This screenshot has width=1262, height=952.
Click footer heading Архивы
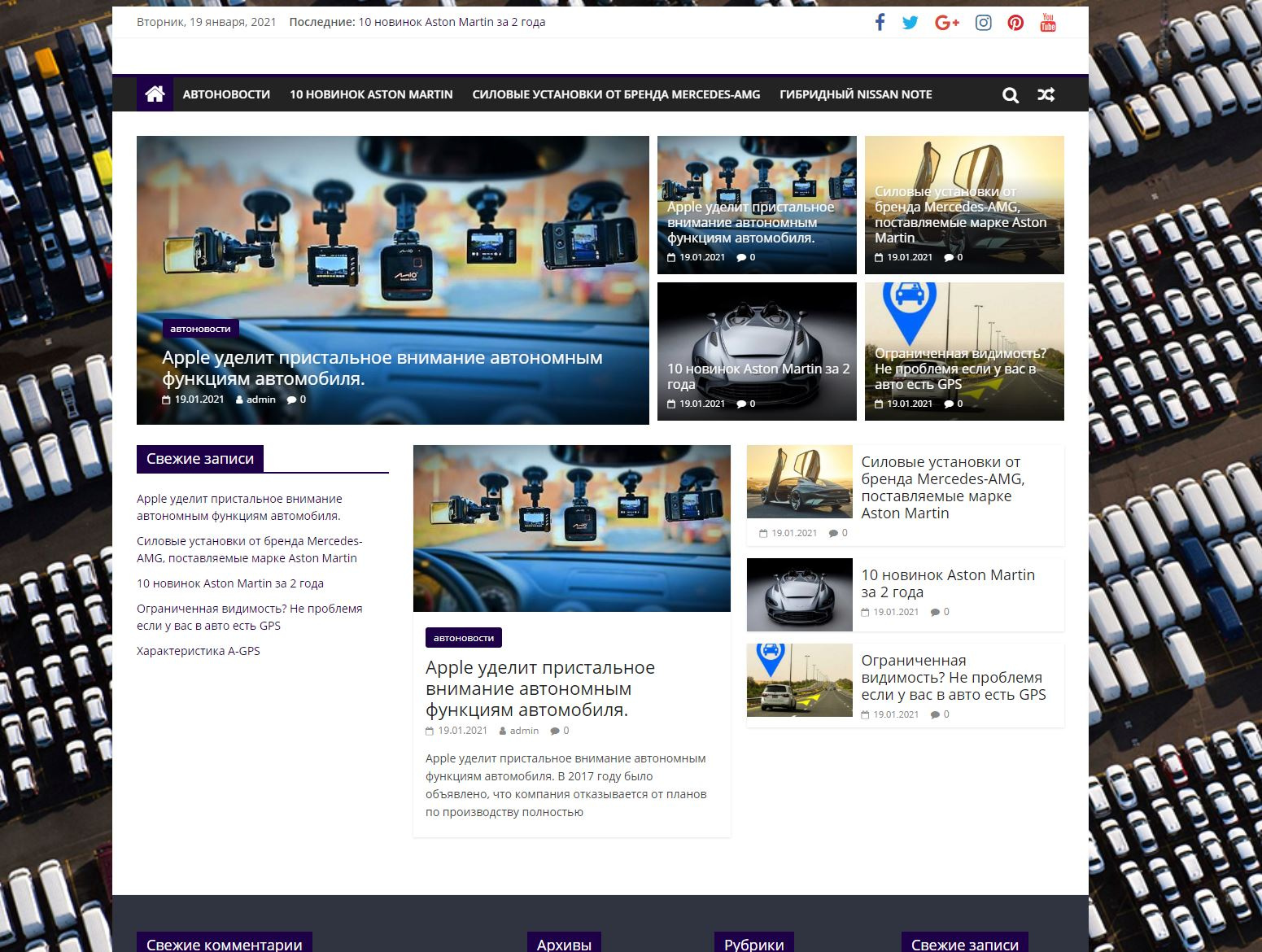tap(564, 944)
